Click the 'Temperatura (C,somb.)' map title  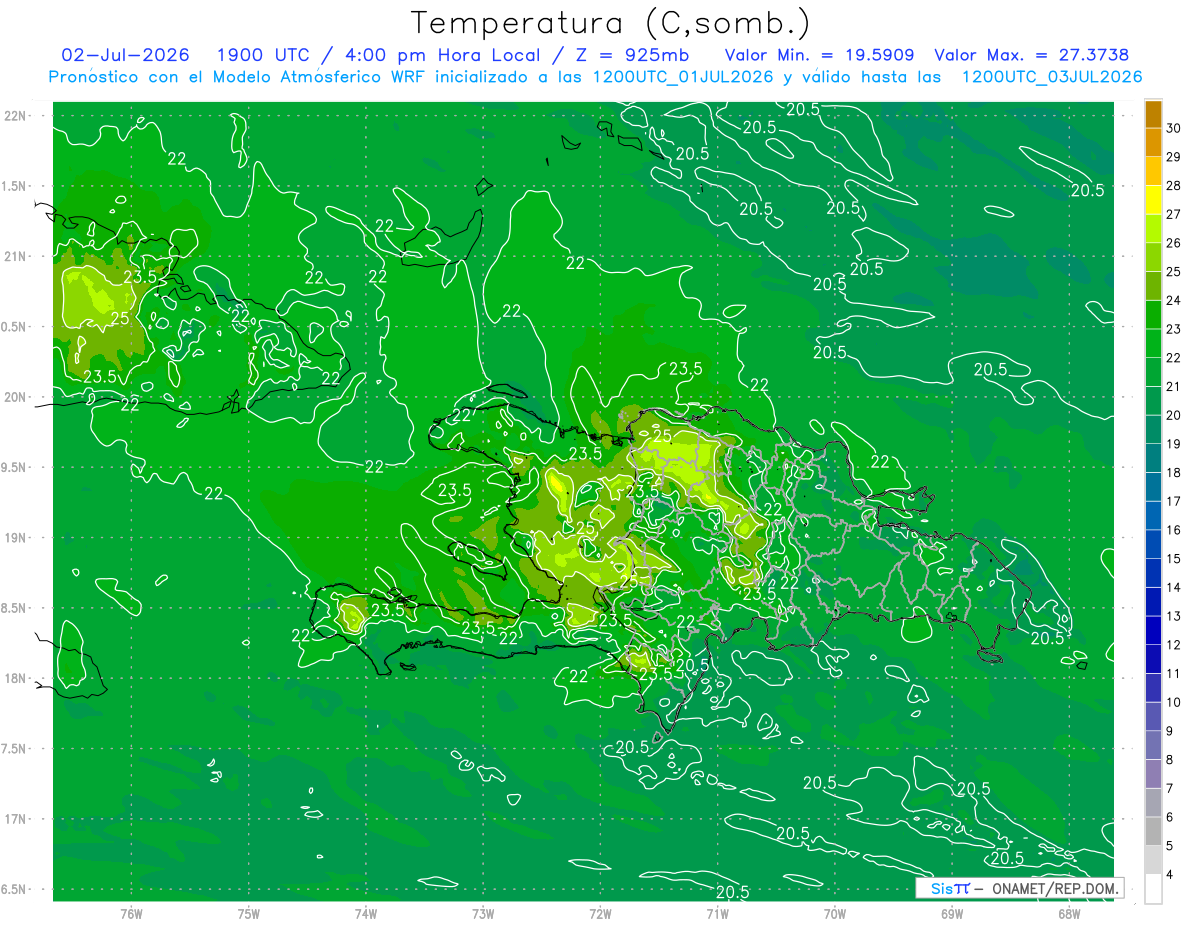[x=610, y=23]
